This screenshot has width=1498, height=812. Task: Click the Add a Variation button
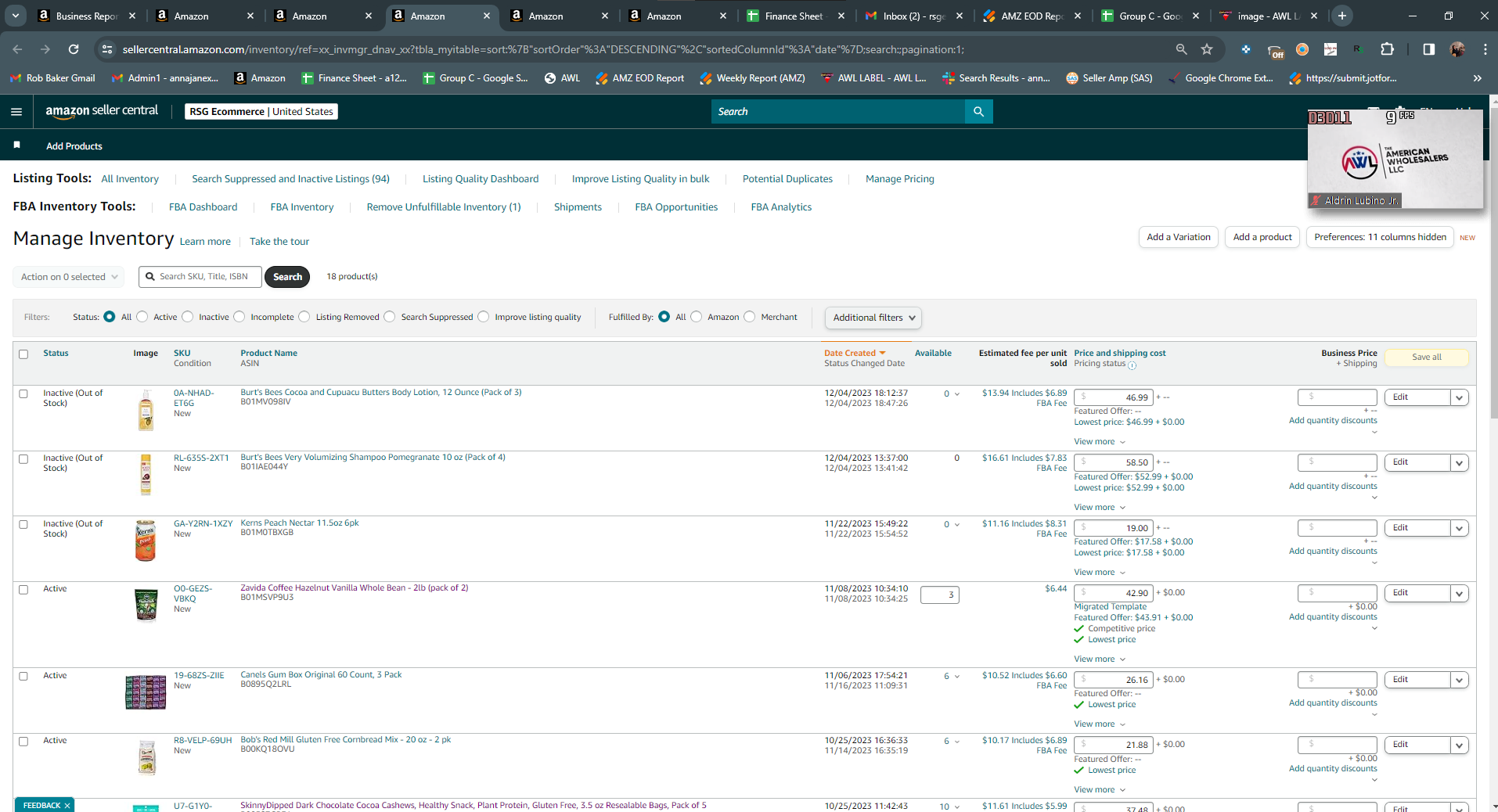click(x=1179, y=237)
